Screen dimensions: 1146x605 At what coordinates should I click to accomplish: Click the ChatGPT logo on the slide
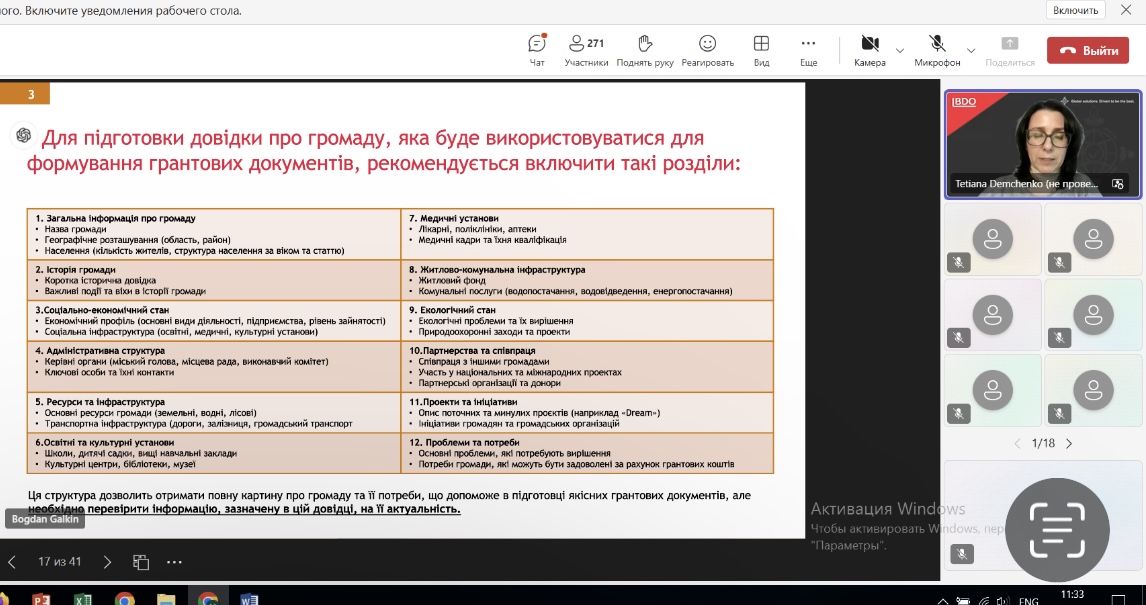pos(23,135)
